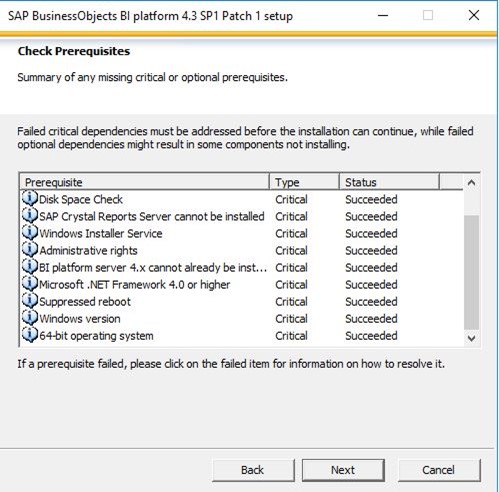
Task: Click the scroll down arrow of the list
Action: tap(471, 338)
